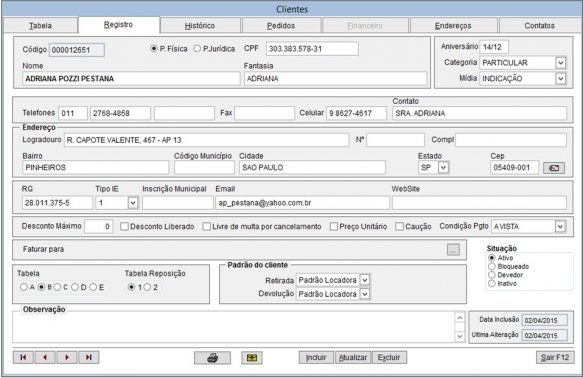Click the Desconto Máximo field
The width and height of the screenshot is (583, 378).
coord(98,226)
